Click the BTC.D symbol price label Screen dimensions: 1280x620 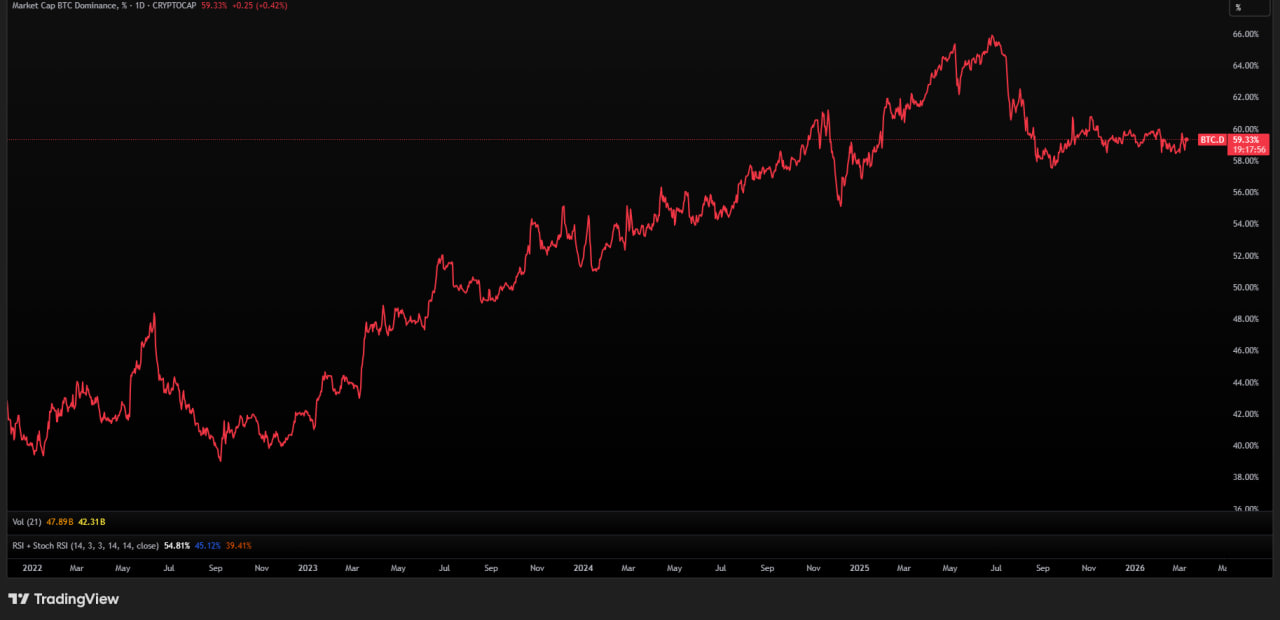coord(1211,139)
